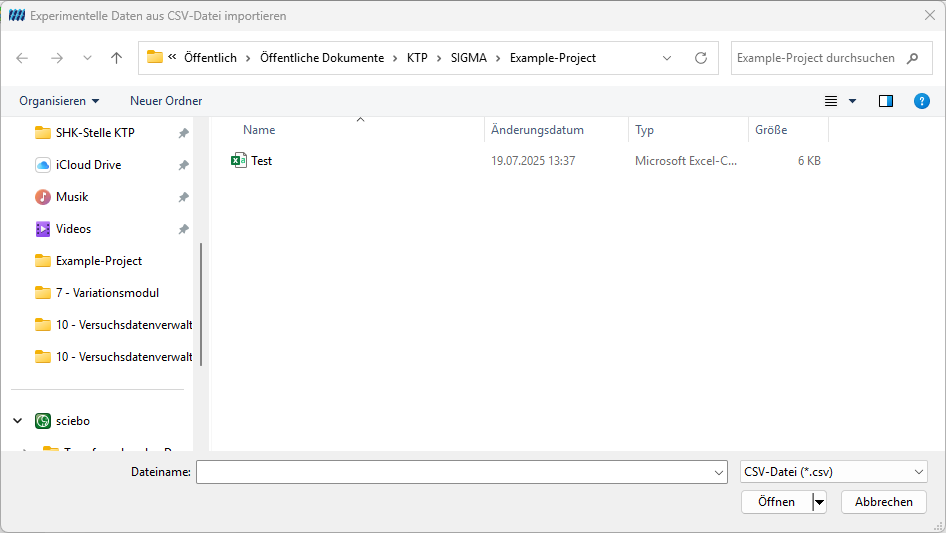The width and height of the screenshot is (946, 533).
Task: Open the Musik folder in sidebar
Action: click(x=72, y=197)
